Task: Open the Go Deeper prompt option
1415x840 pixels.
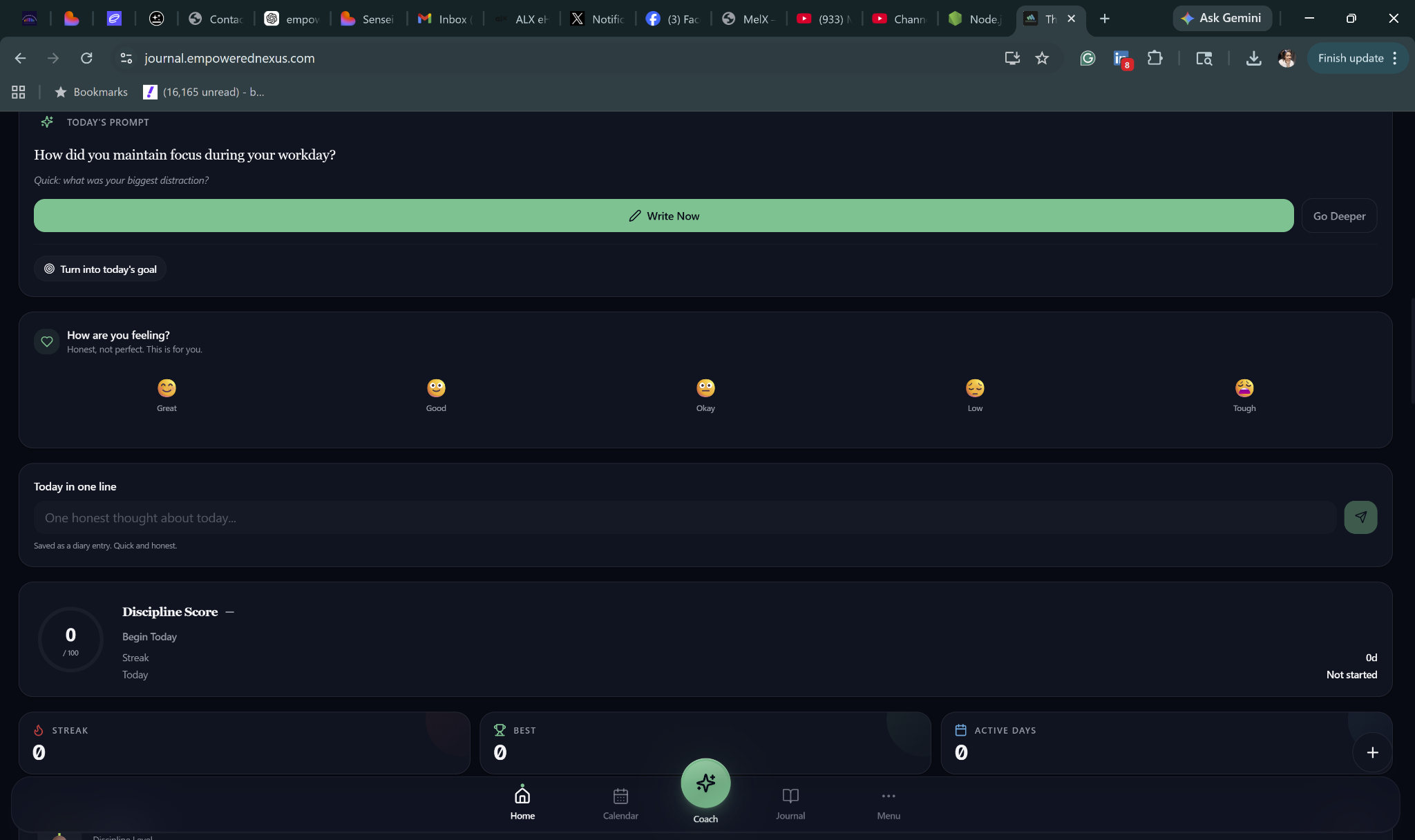Action: pyautogui.click(x=1339, y=216)
